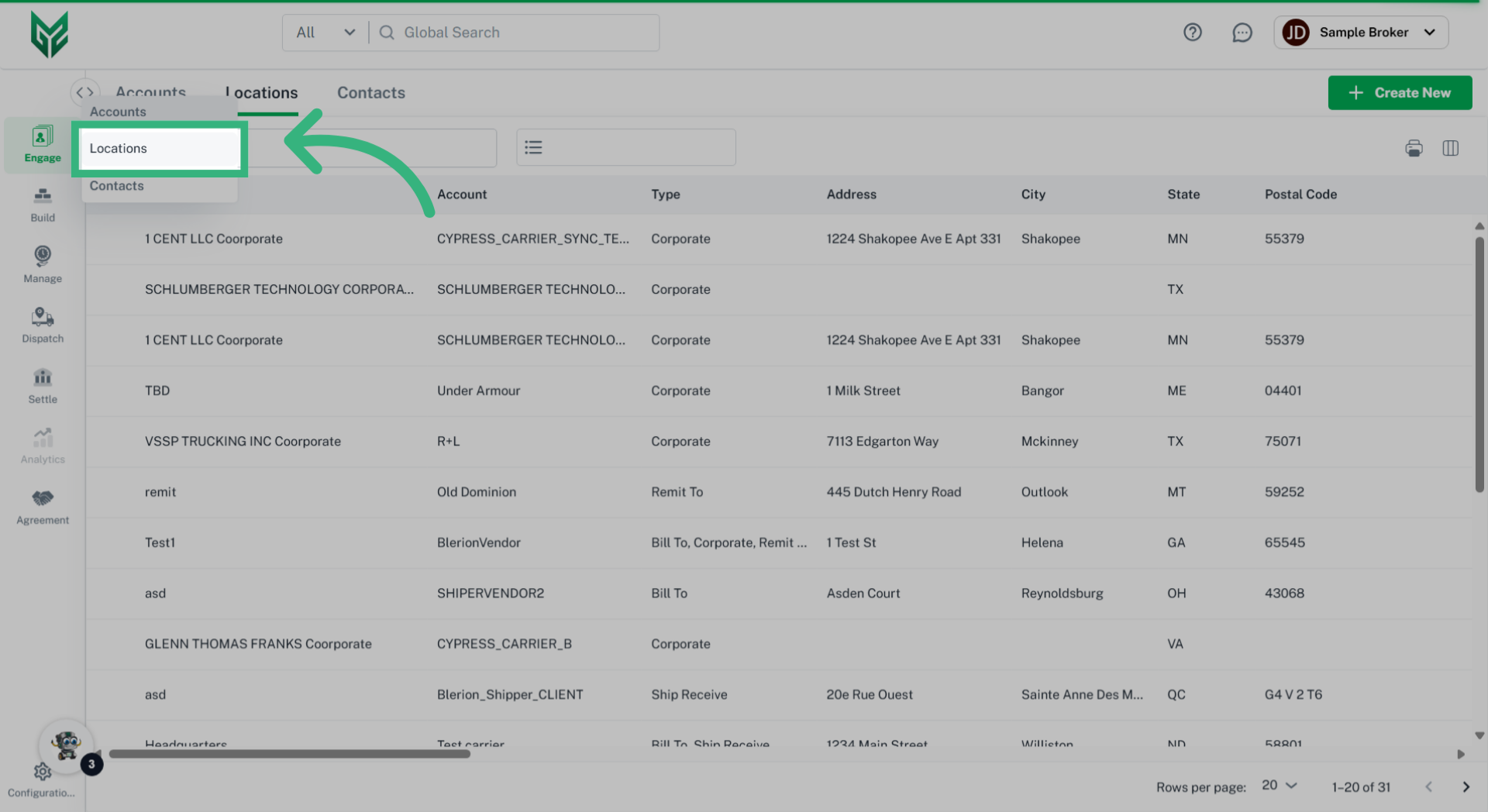The width and height of the screenshot is (1488, 812).
Task: Open the Build module in sidebar
Action: click(43, 205)
